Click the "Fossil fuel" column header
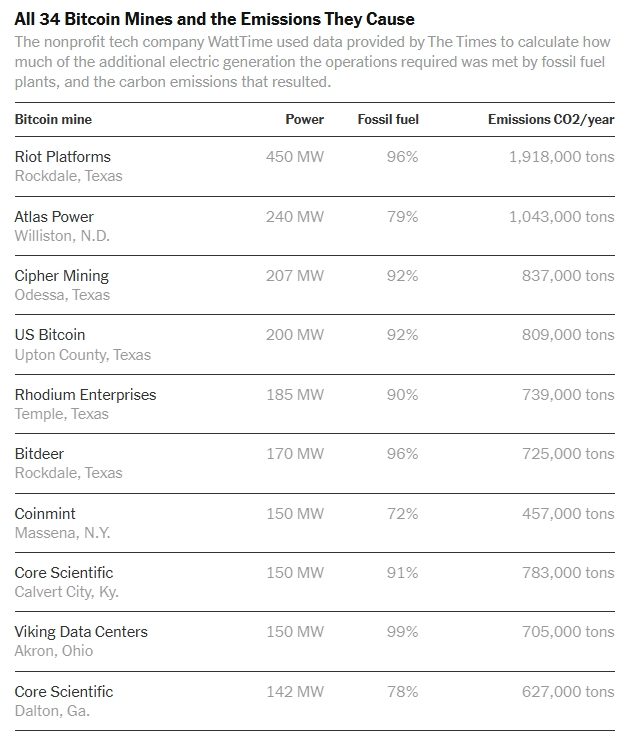629x740 pixels. 388,119
